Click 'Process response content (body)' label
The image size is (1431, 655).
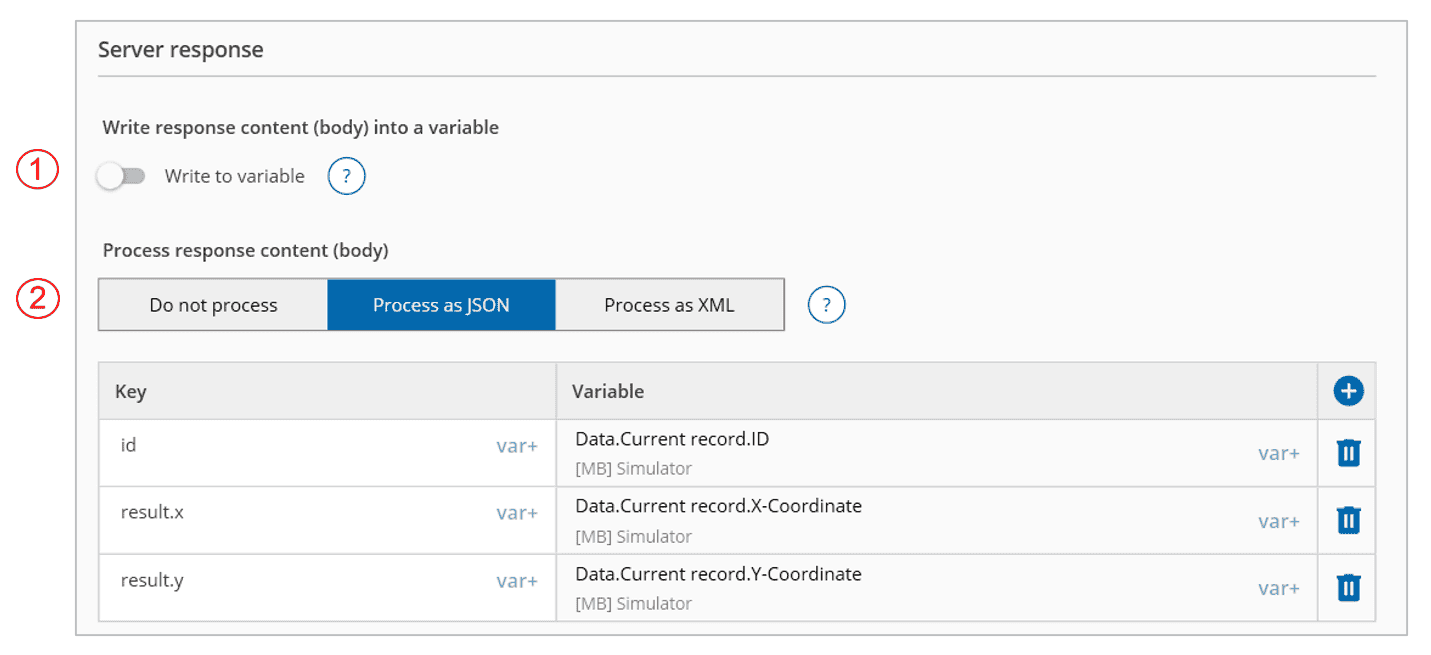click(x=246, y=250)
